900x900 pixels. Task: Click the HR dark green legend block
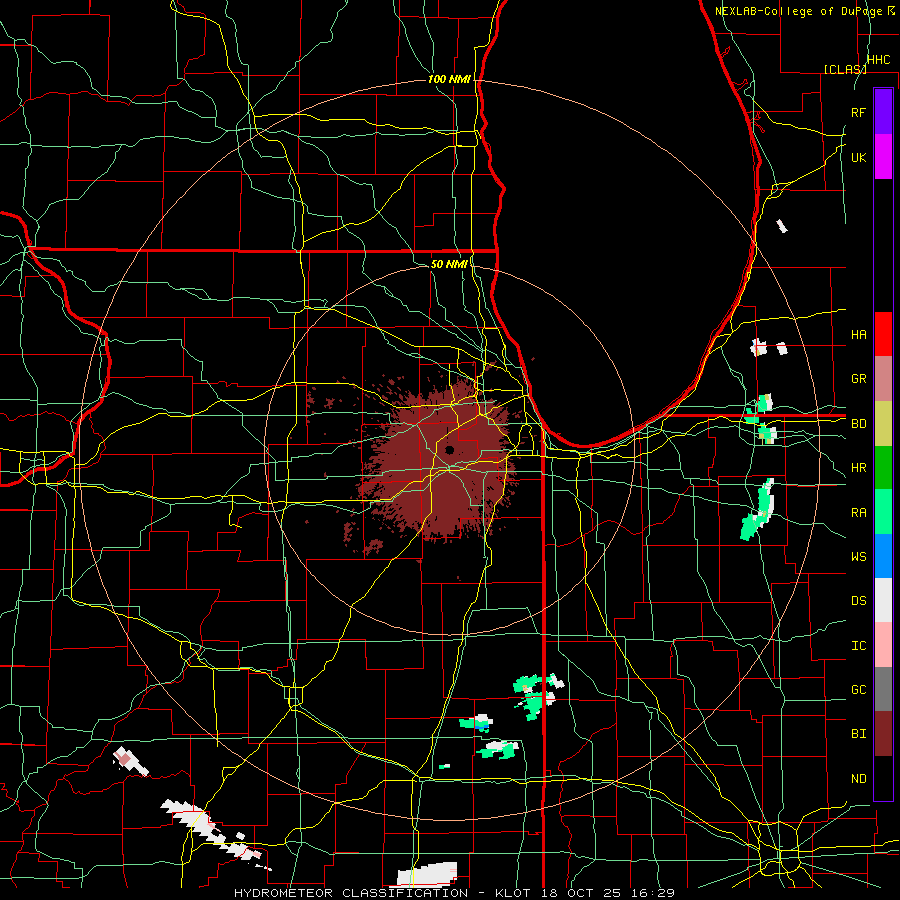(883, 468)
